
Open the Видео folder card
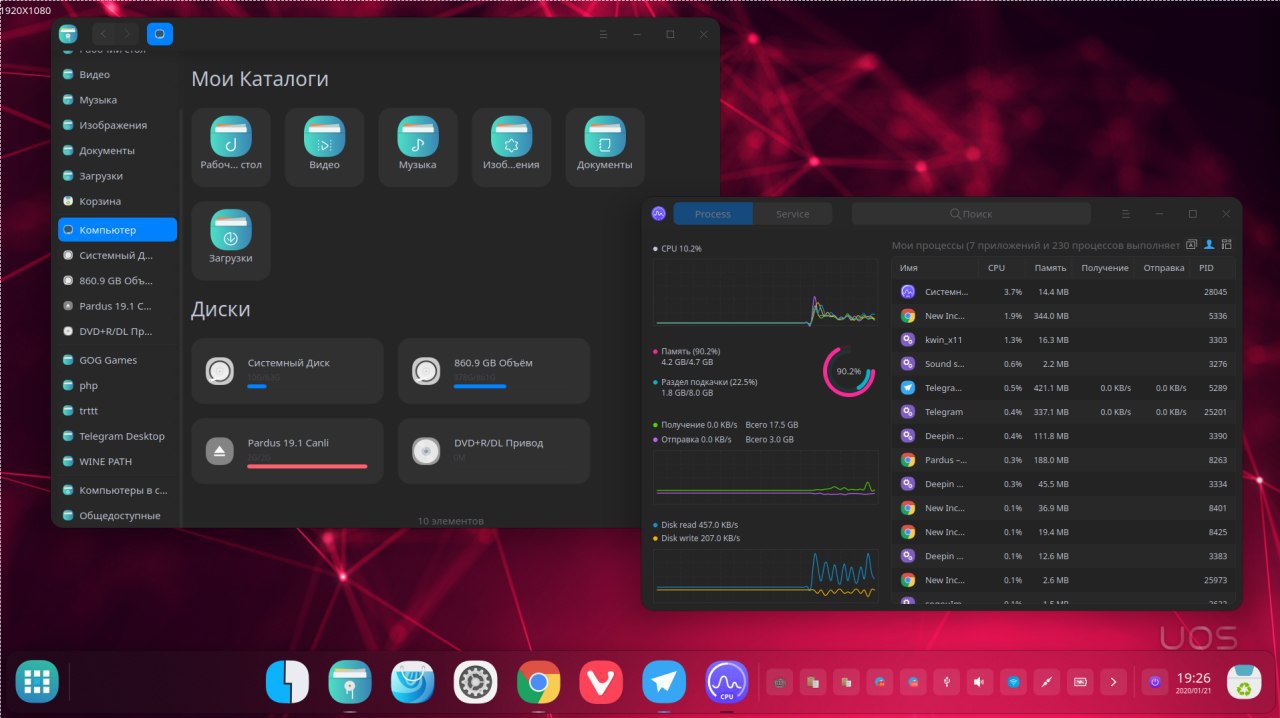(x=324, y=147)
